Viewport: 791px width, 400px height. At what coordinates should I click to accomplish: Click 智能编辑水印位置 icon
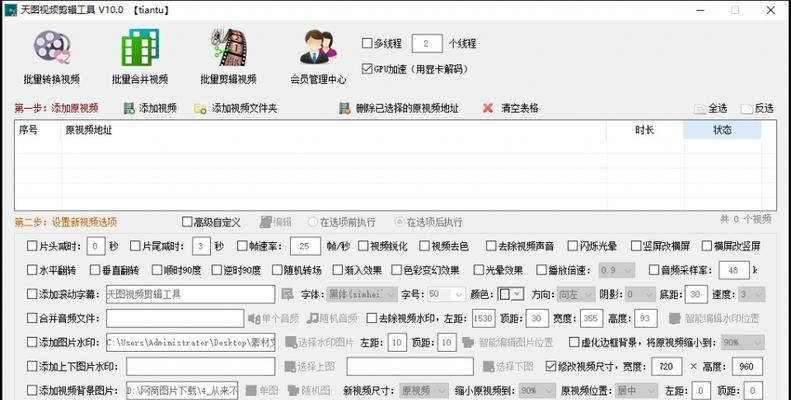pyautogui.click(x=675, y=318)
